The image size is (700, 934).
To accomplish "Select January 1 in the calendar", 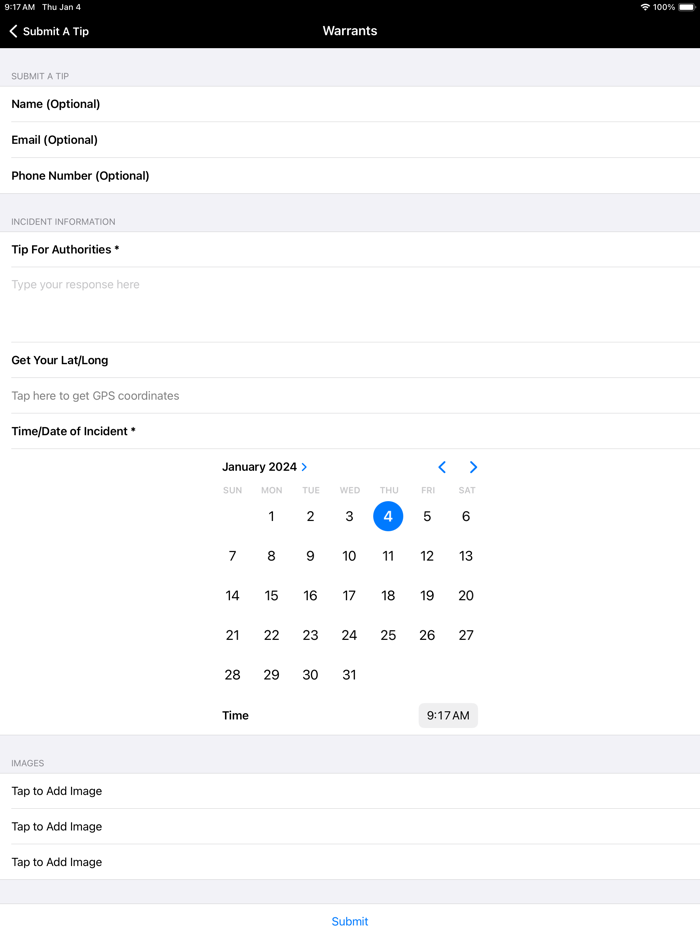I will (x=271, y=516).
